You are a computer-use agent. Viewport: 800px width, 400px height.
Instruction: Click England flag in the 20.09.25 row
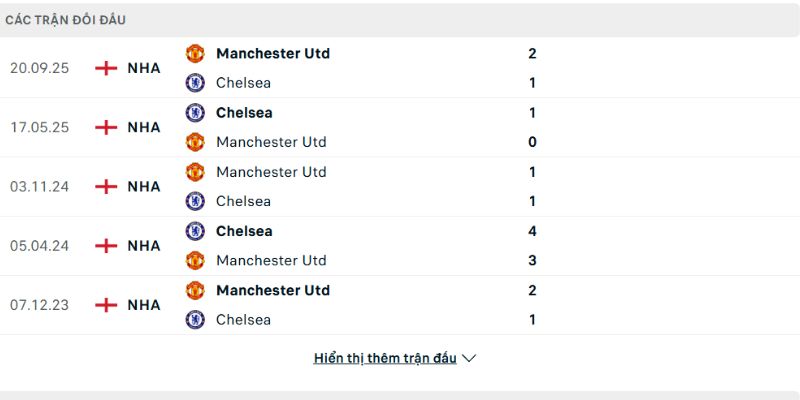(106, 68)
